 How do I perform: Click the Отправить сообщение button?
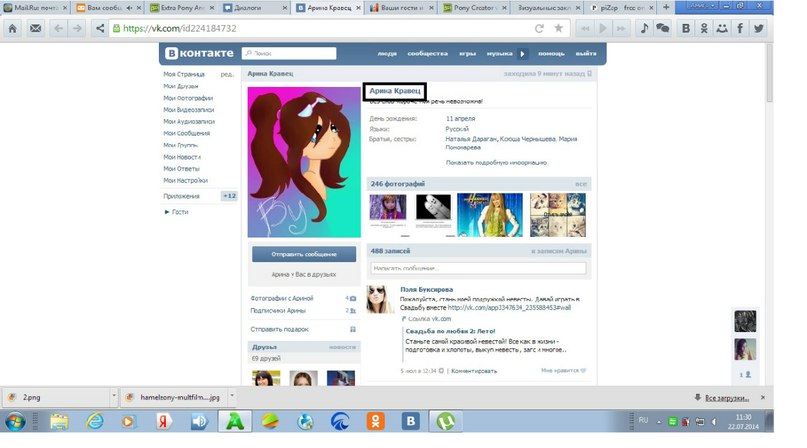(x=304, y=254)
